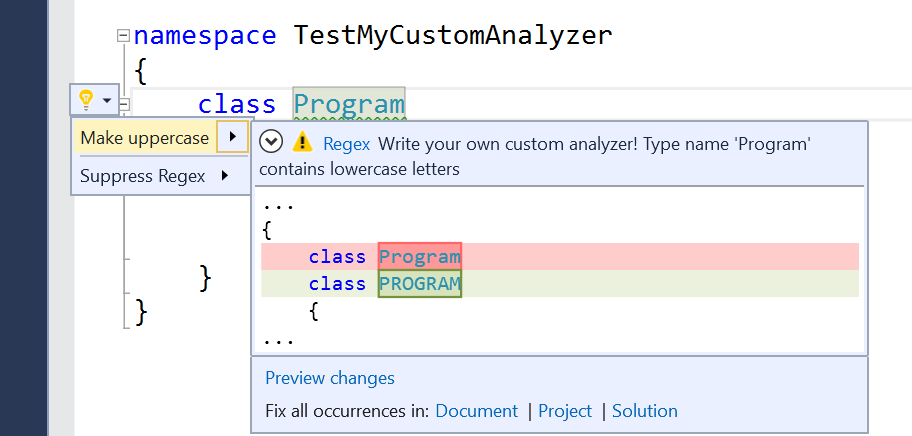Screen dimensions: 912x436
Task: Click the yellow warning triangle icon
Action: coord(302,141)
